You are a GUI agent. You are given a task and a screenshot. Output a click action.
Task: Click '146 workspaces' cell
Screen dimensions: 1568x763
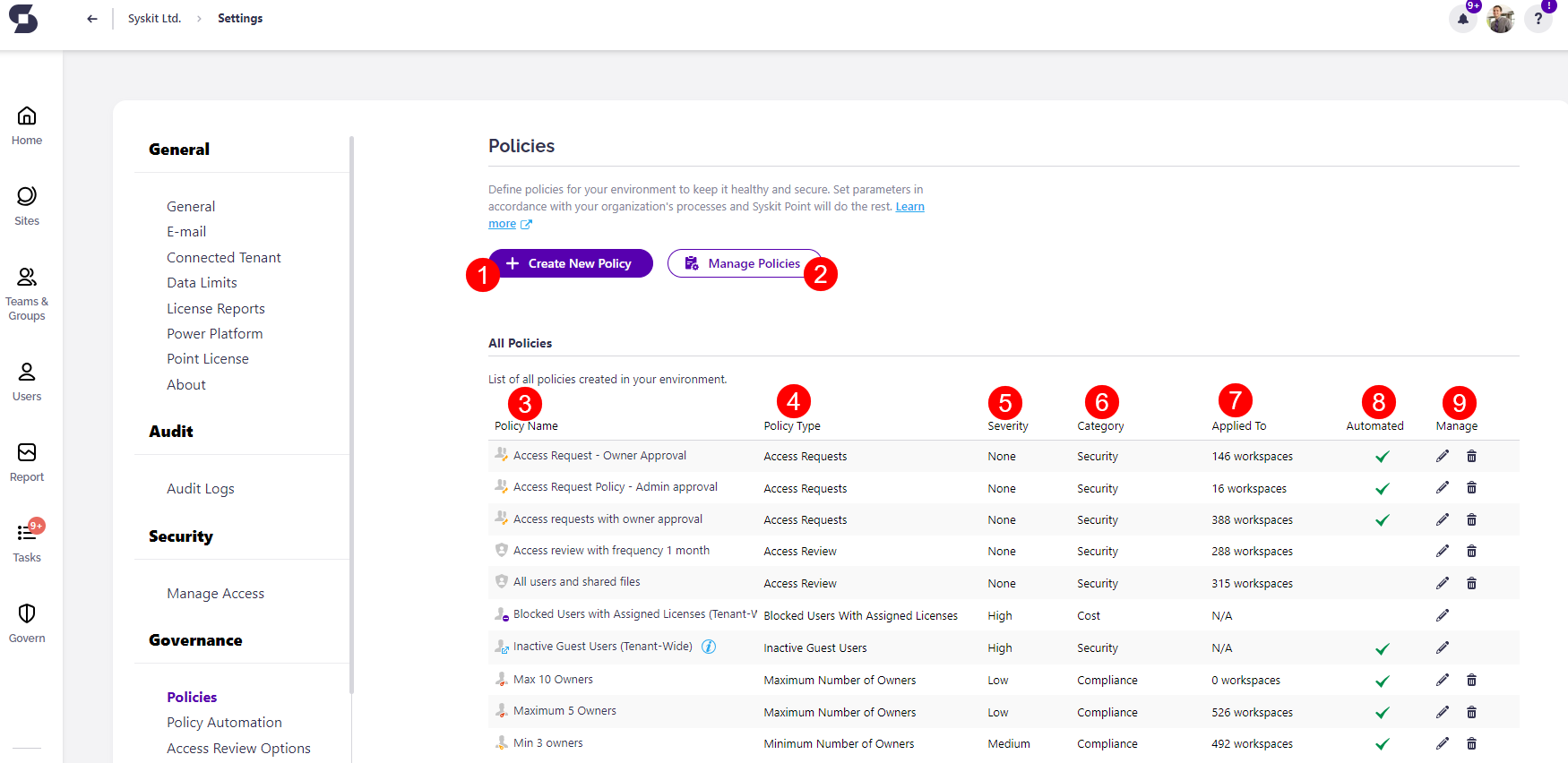point(1253,456)
